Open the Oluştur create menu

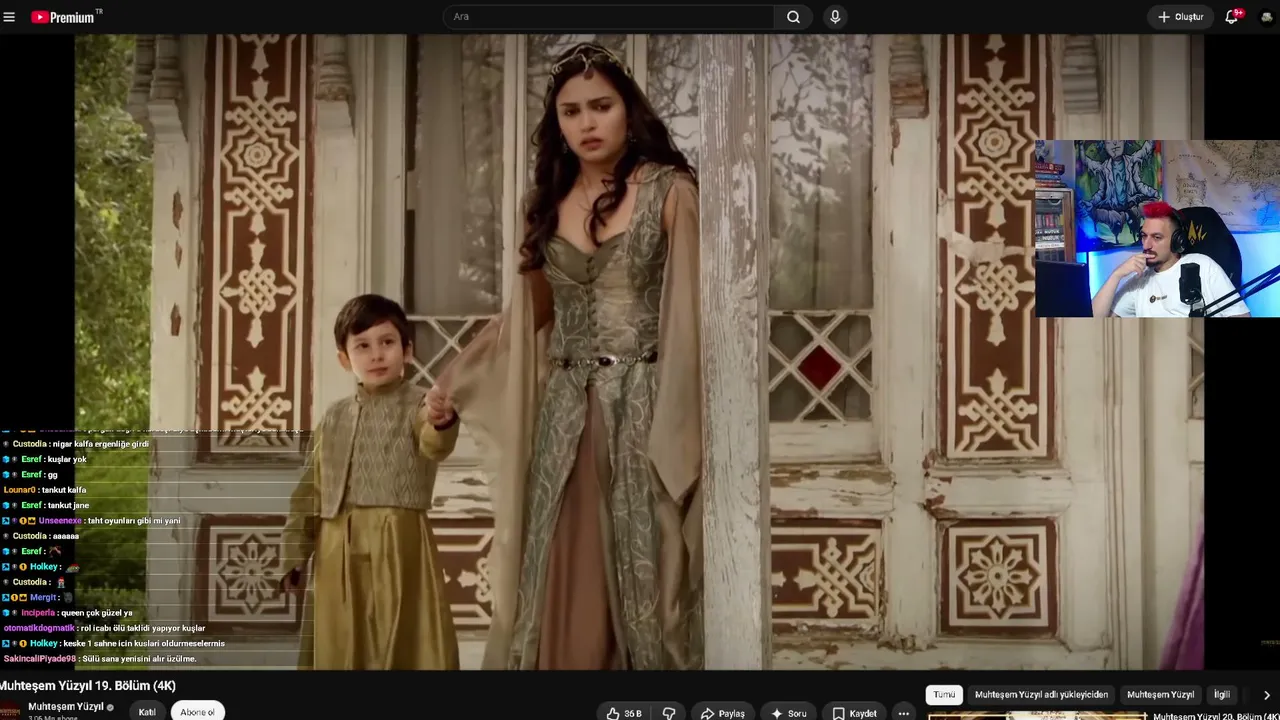1180,17
